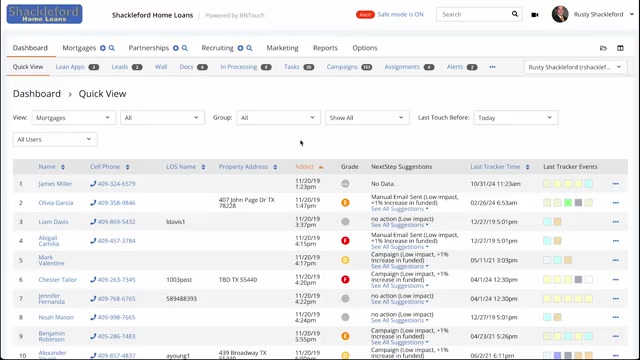640x360 pixels.
Task: Click the search icon next to Mortgages
Action: [112, 48]
